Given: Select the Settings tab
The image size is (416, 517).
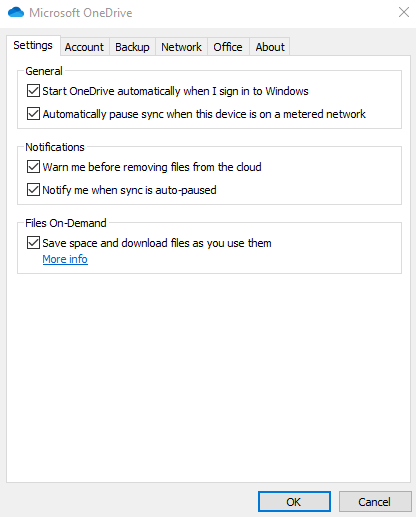Looking at the screenshot, I should pos(33,45).
